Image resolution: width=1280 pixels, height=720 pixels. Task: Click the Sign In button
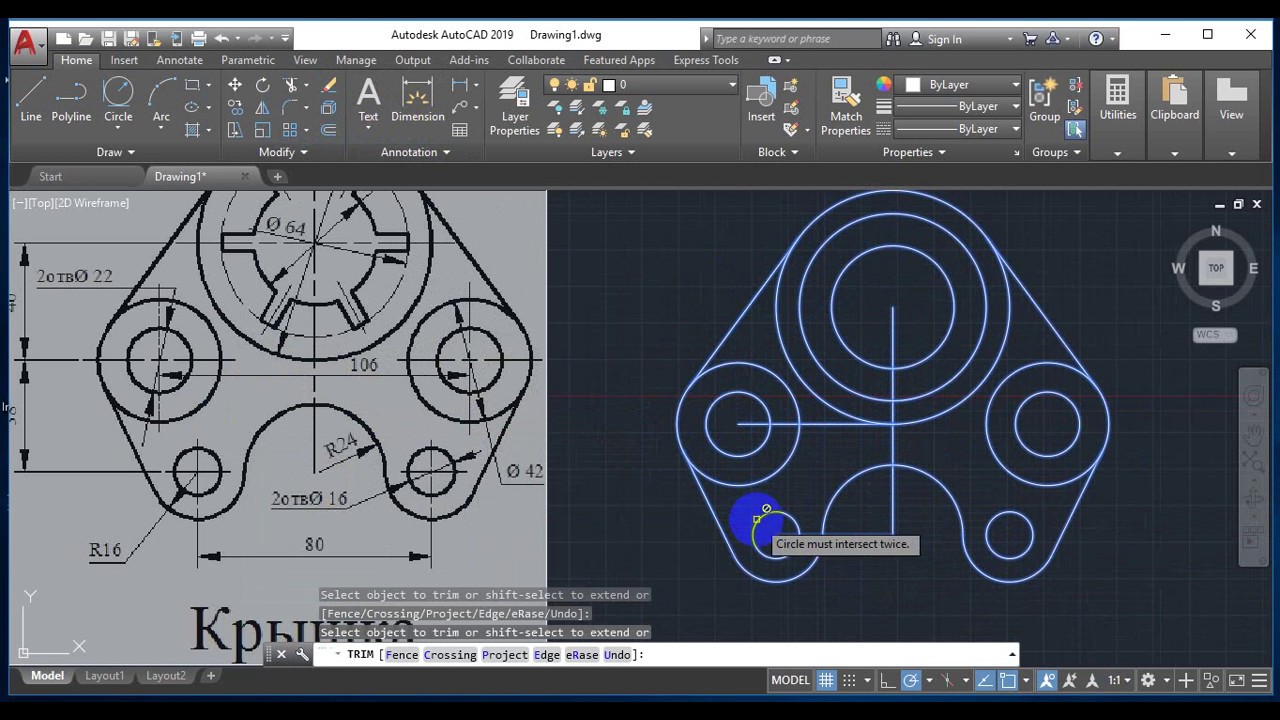(x=943, y=39)
